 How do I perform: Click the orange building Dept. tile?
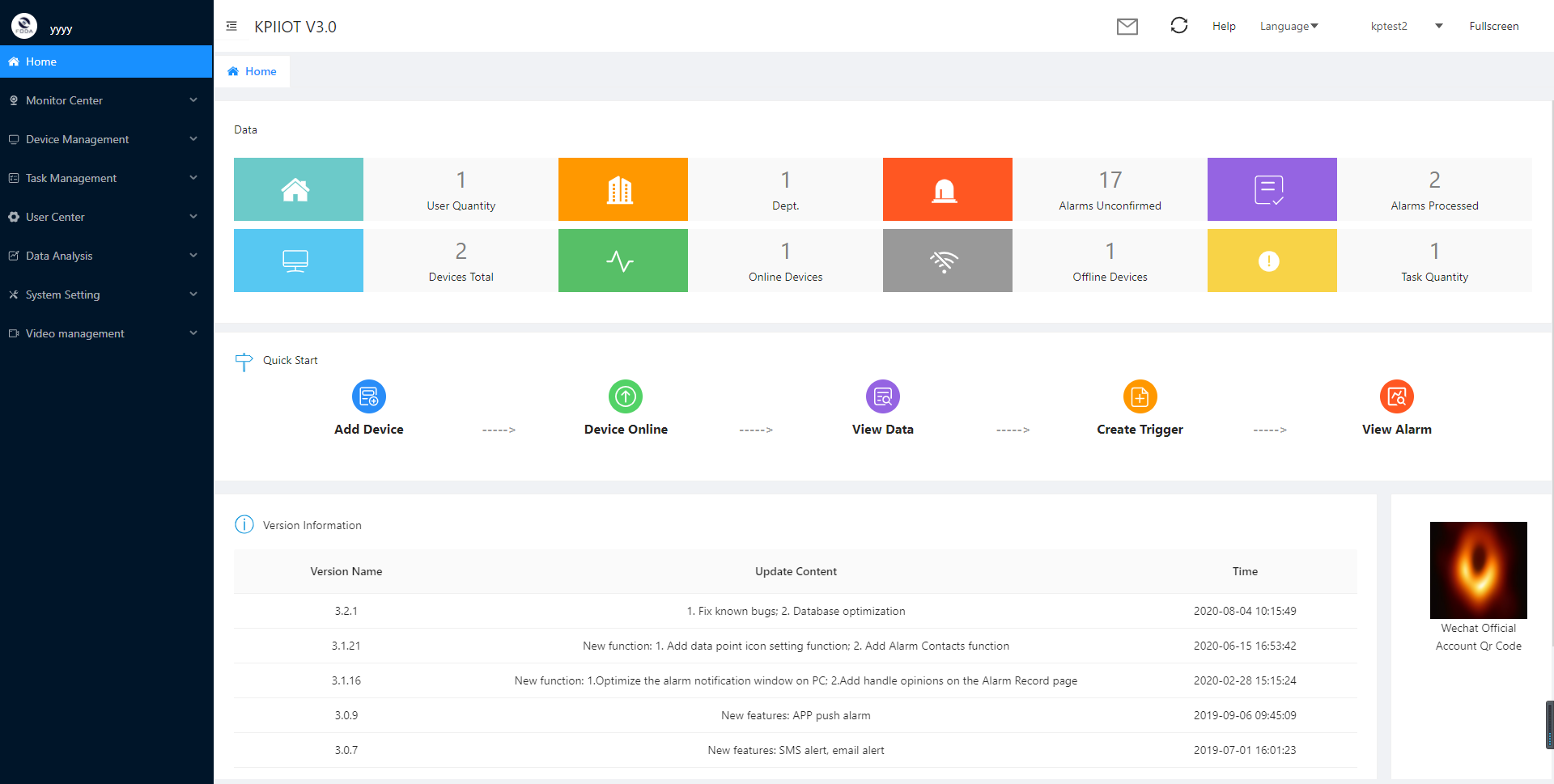623,189
